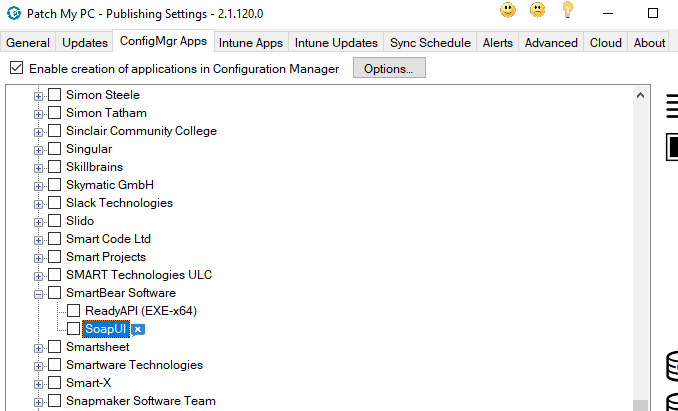Check the SoapUI checkbox

pos(74,329)
